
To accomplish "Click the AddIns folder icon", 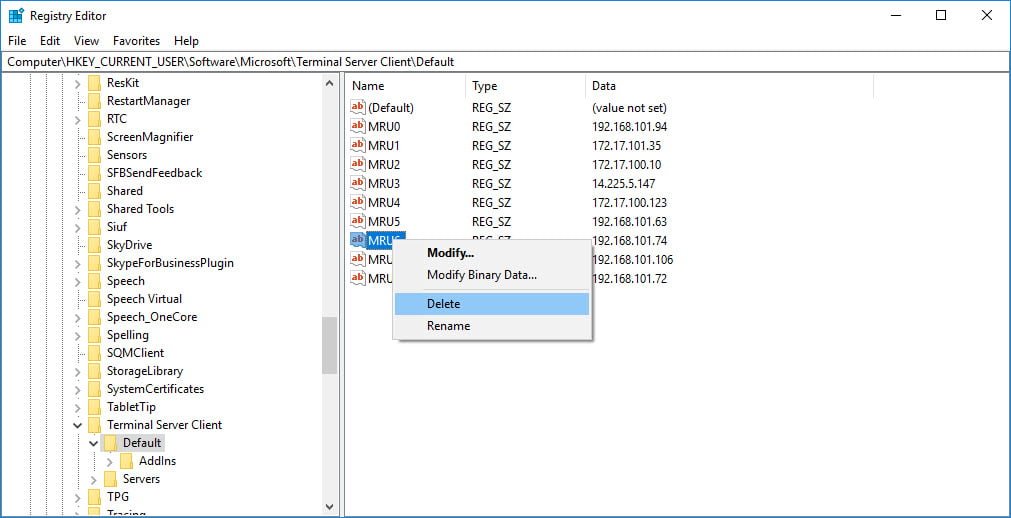I will click(x=126, y=461).
